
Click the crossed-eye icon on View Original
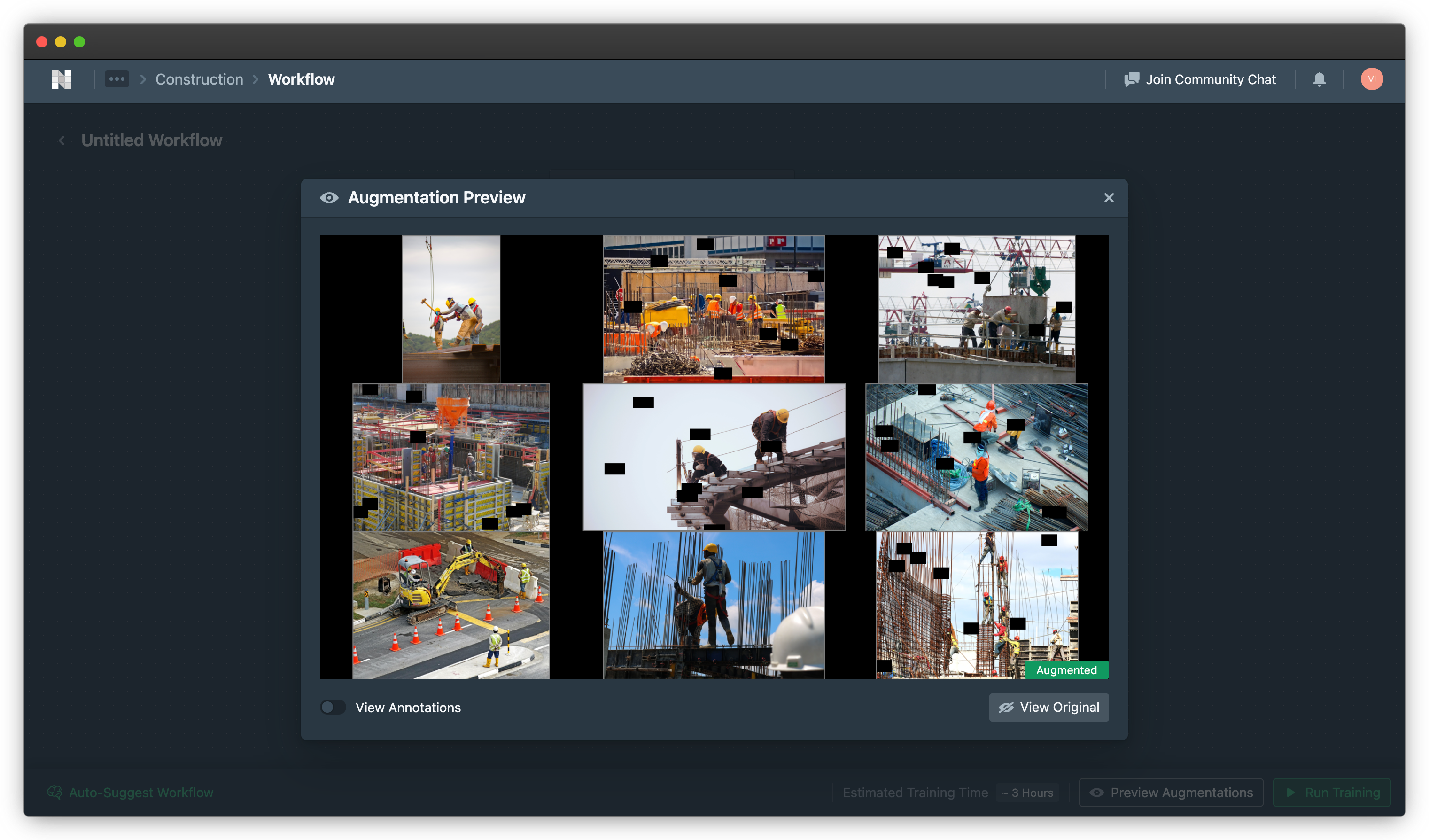[1006, 707]
